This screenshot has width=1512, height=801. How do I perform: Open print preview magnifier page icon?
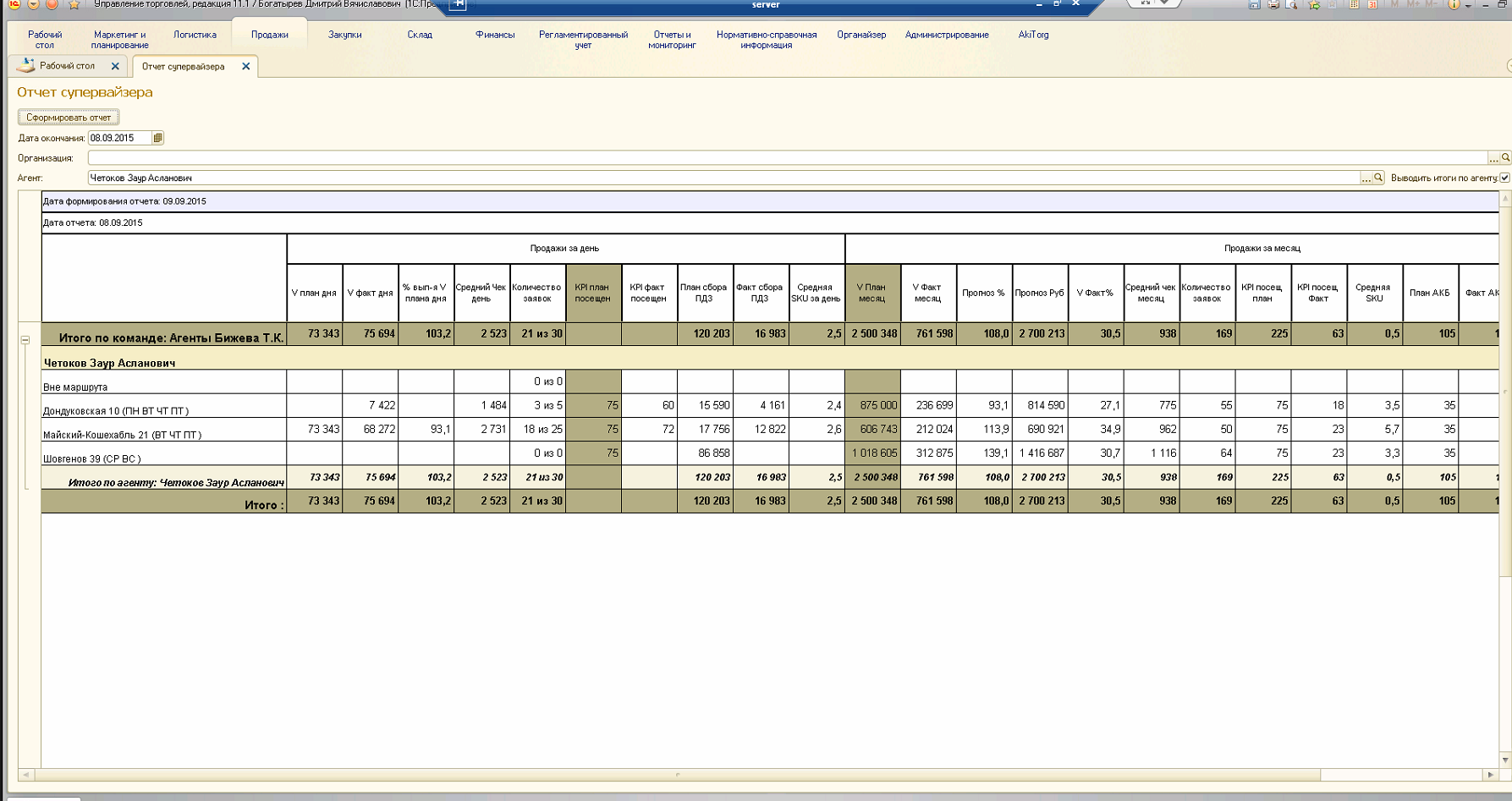[x=1292, y=5]
